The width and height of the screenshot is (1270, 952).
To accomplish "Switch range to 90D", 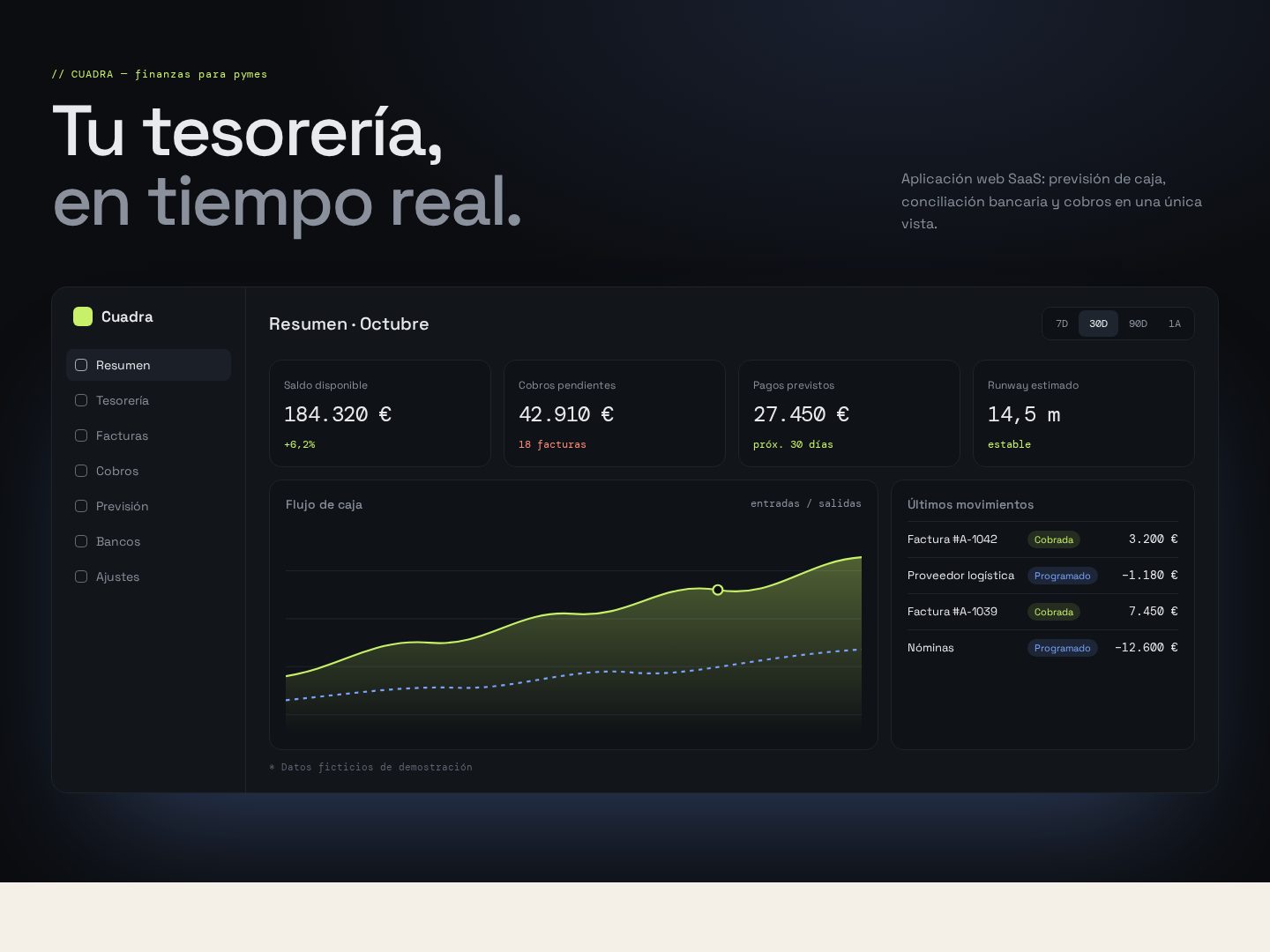I will [1138, 324].
